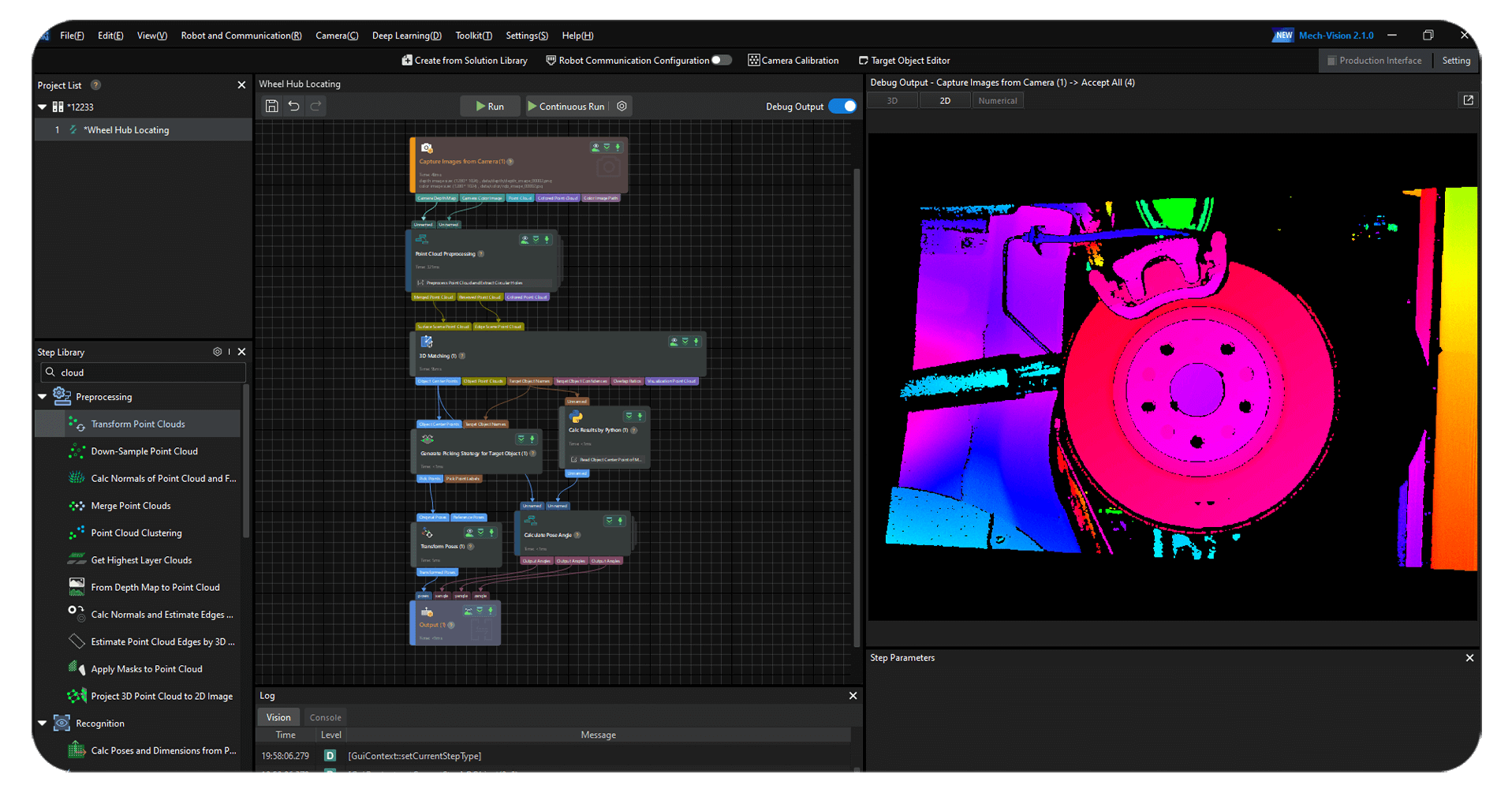Switch to the Console log tab

point(325,717)
